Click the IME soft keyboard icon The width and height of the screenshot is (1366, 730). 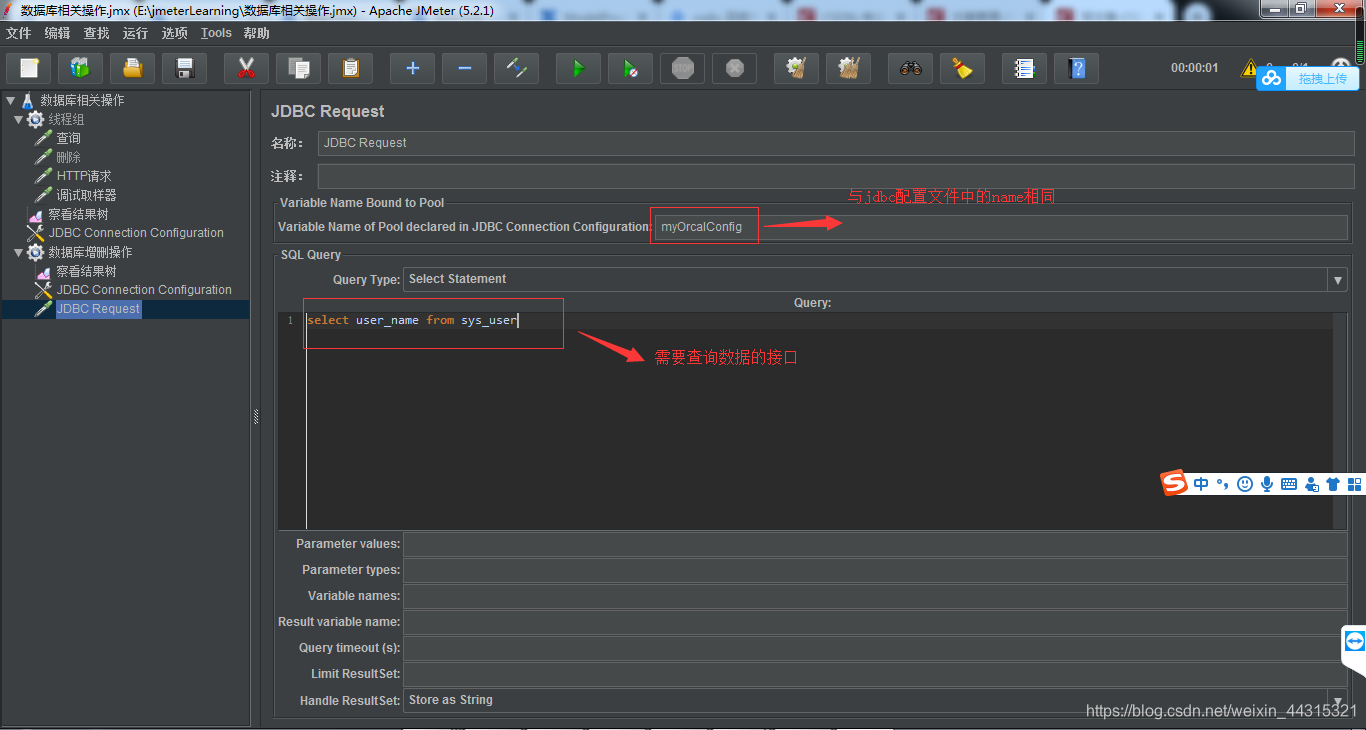pos(1289,484)
